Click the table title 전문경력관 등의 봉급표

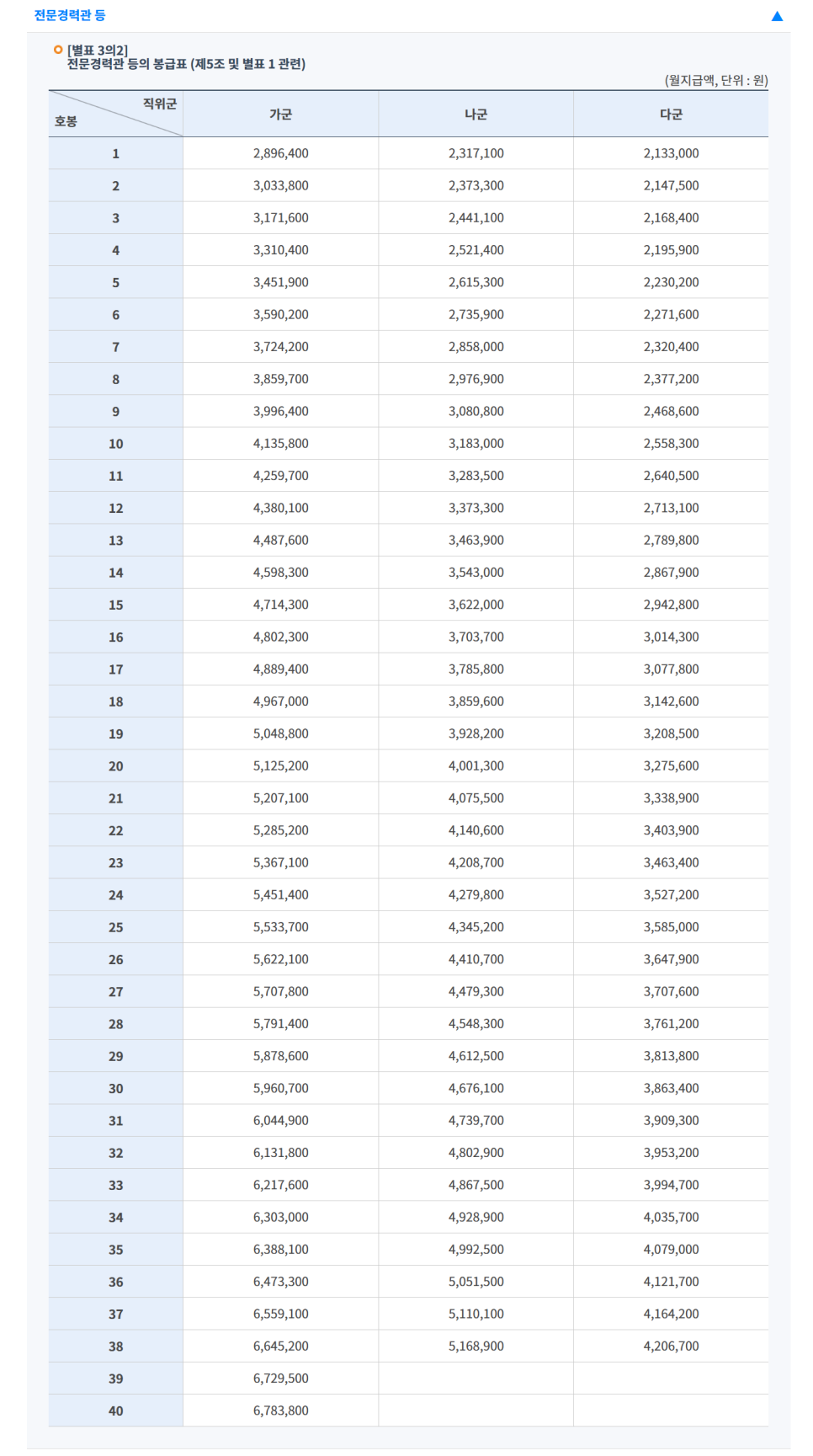[x=186, y=64]
